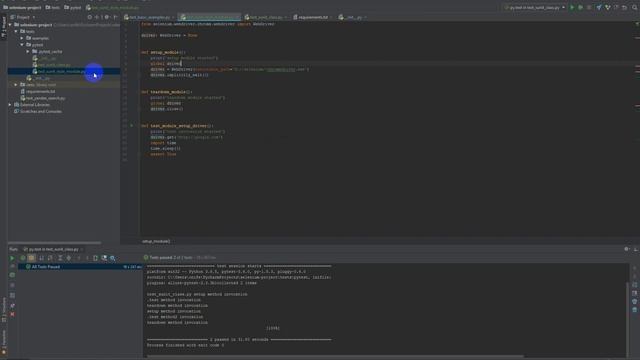Select requirements.txt in project tree
This screenshot has width=640, height=360.
point(38,91)
